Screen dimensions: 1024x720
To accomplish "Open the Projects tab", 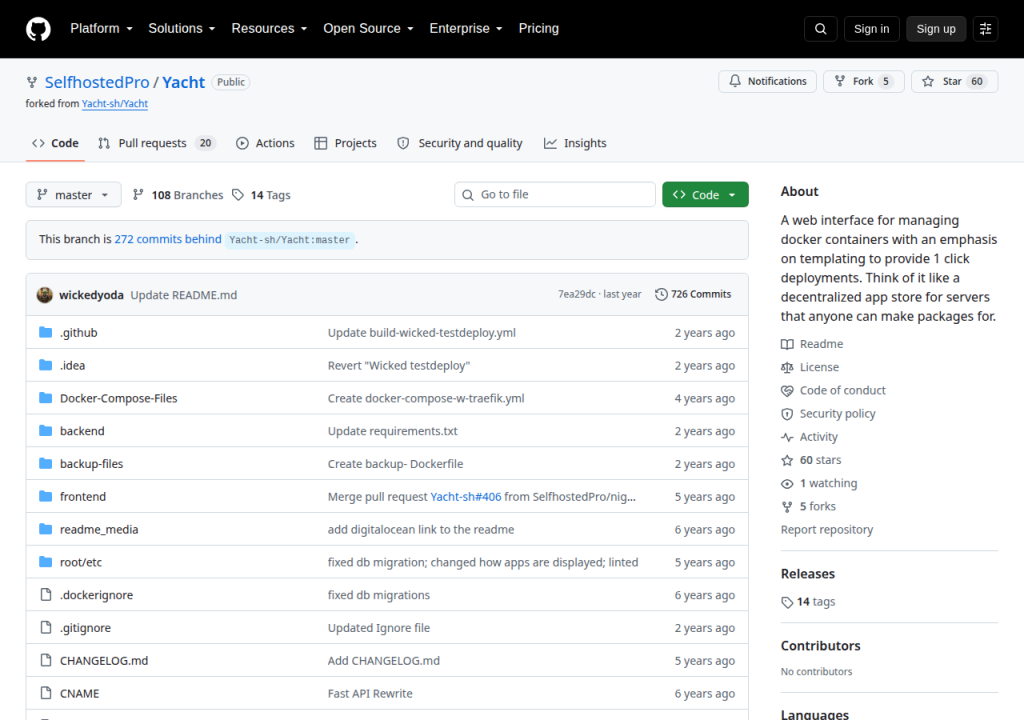I will (345, 143).
